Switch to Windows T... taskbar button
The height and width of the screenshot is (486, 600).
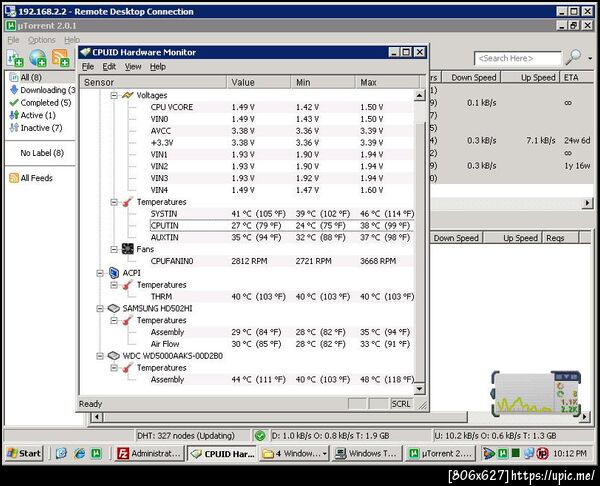coord(367,454)
